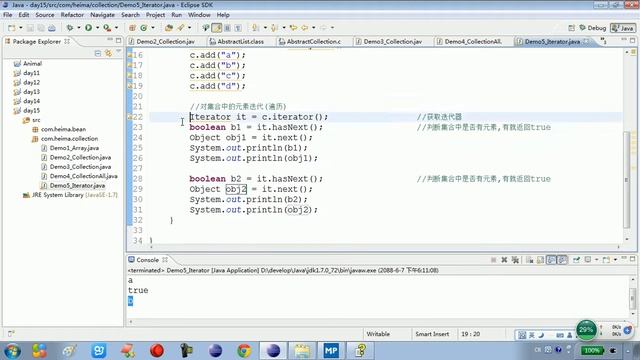This screenshot has height=360, width=640.
Task: Click the External Tools run icon
Action: coord(107,28)
